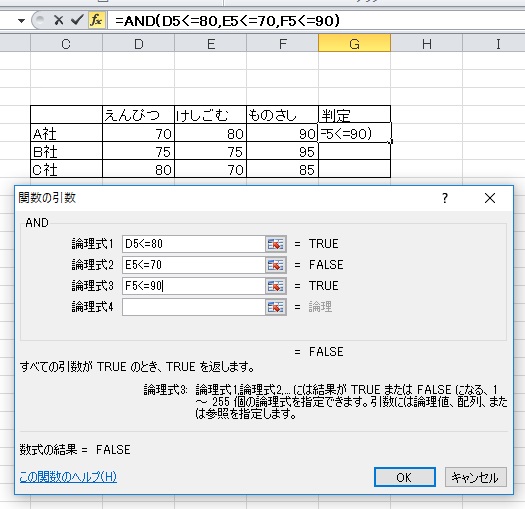Image resolution: width=525 pixels, height=509 pixels.
Task: Cancel formula entry with X icon
Action: click(59, 20)
